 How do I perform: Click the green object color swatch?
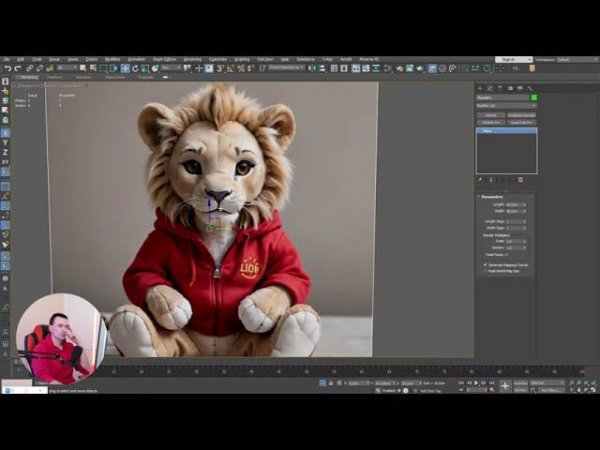click(x=534, y=98)
